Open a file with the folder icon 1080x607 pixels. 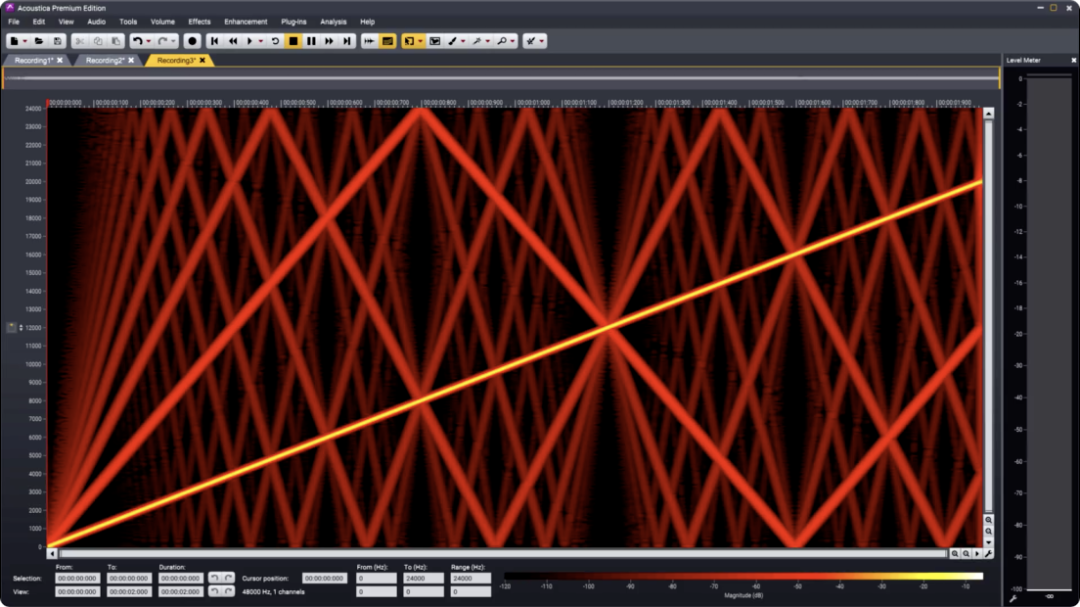[x=39, y=41]
